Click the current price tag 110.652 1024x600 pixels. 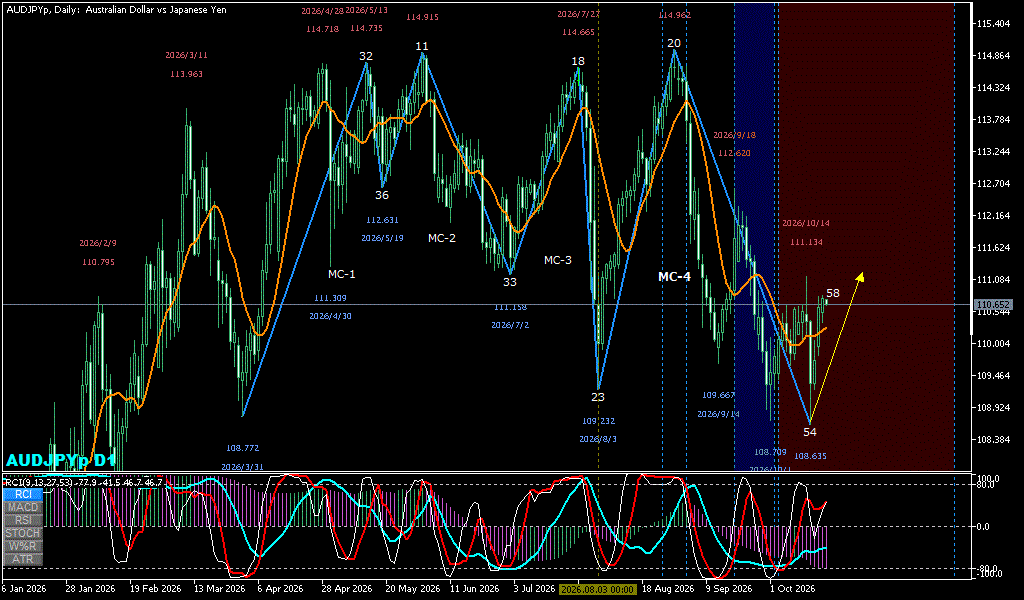click(x=992, y=304)
